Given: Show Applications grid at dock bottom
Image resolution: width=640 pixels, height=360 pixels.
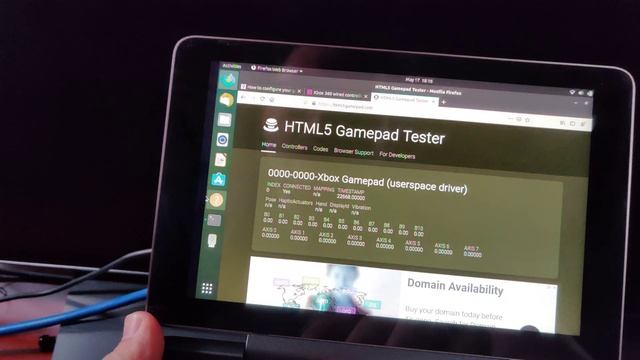Looking at the screenshot, I should [207, 289].
